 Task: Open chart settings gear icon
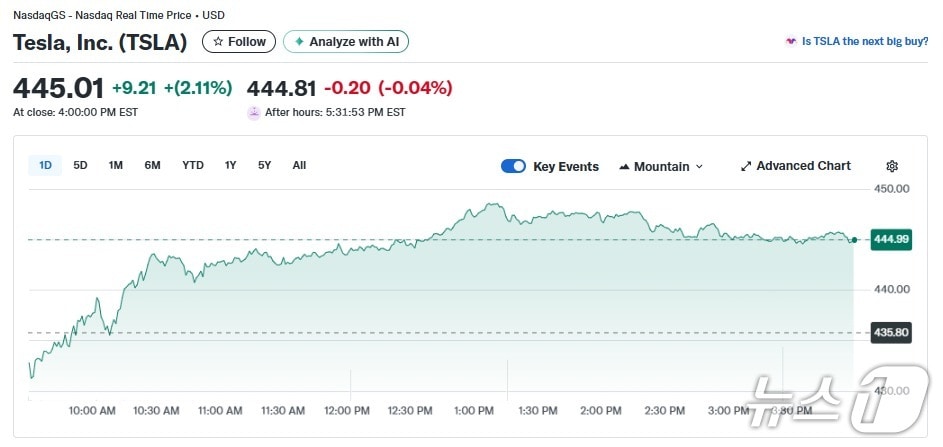[x=892, y=166]
